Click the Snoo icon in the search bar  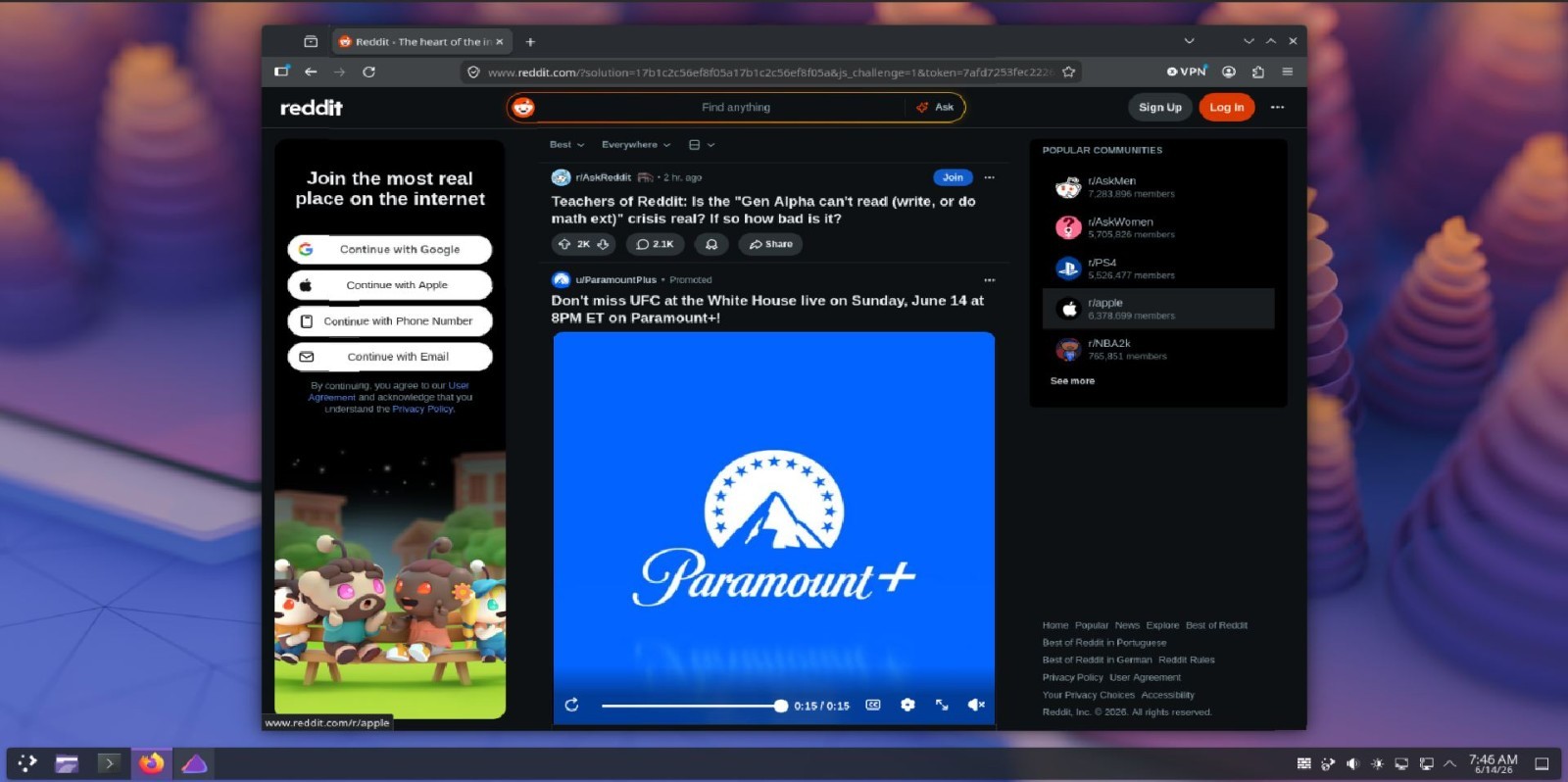point(523,108)
